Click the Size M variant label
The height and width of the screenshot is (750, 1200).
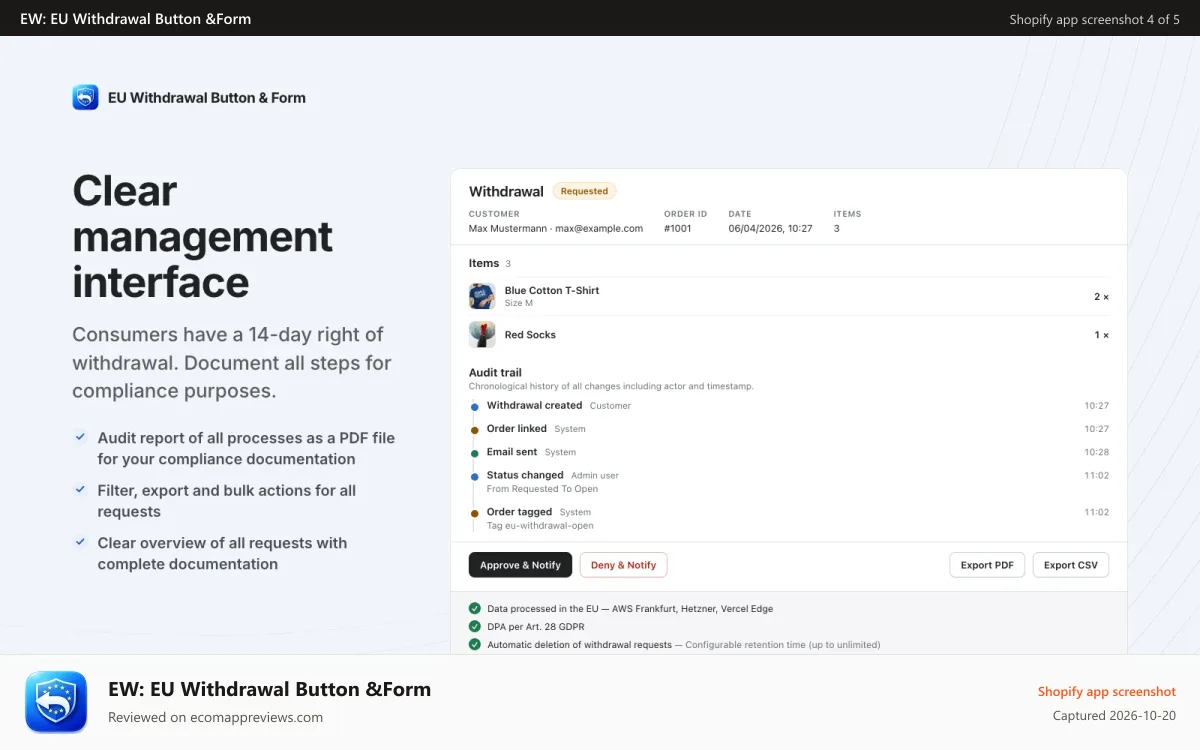point(518,303)
